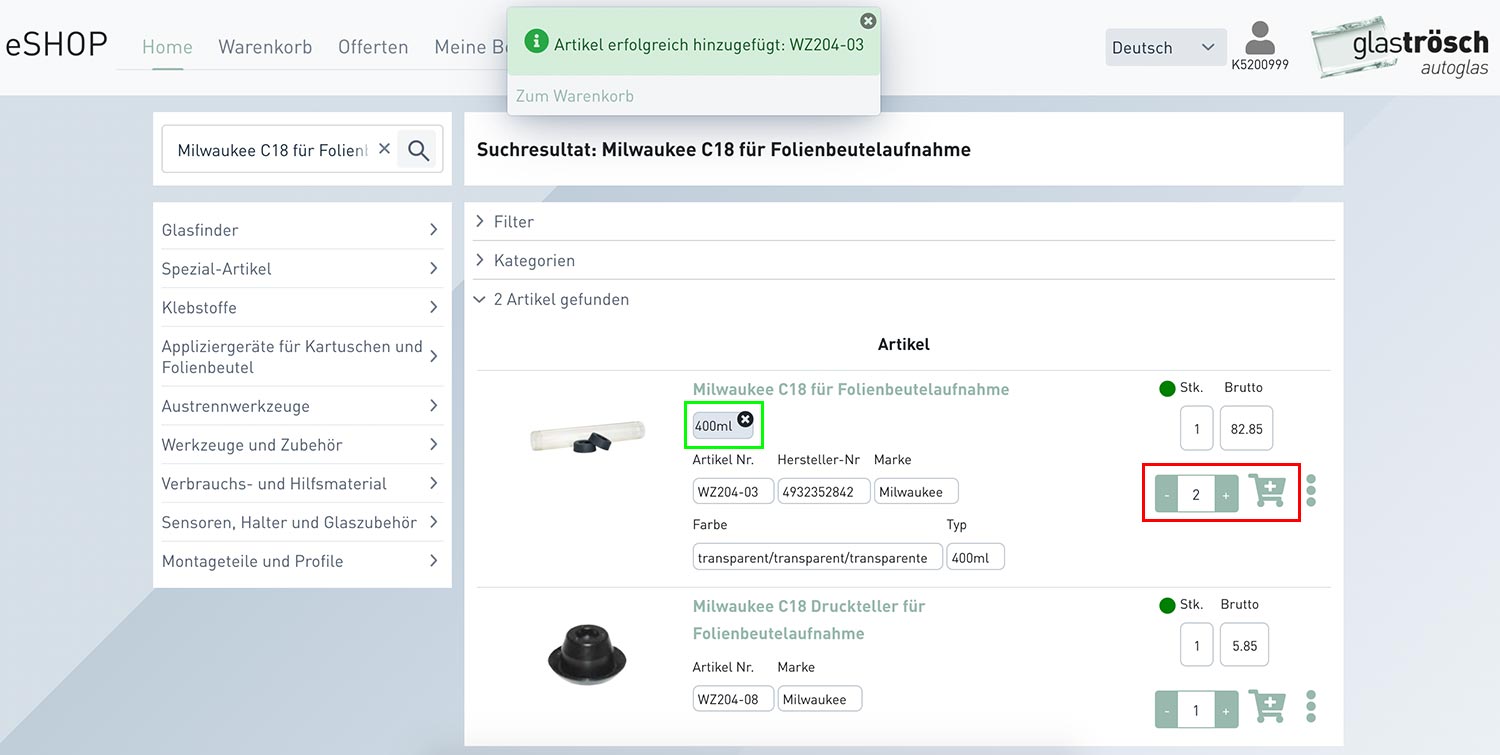The height and width of the screenshot is (755, 1500).
Task: Expand Glasfinder category
Action: pos(301,230)
